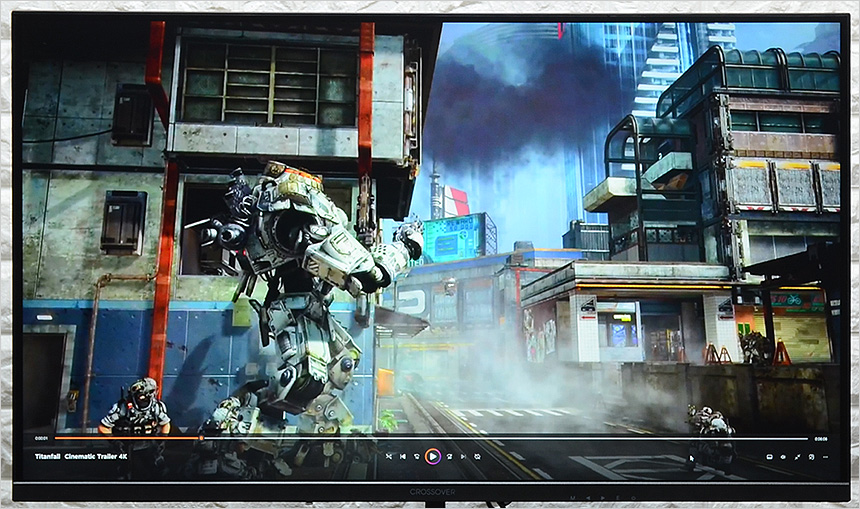The width and height of the screenshot is (860, 509).
Task: Toggle repeat mode for playback
Action: coord(477,456)
